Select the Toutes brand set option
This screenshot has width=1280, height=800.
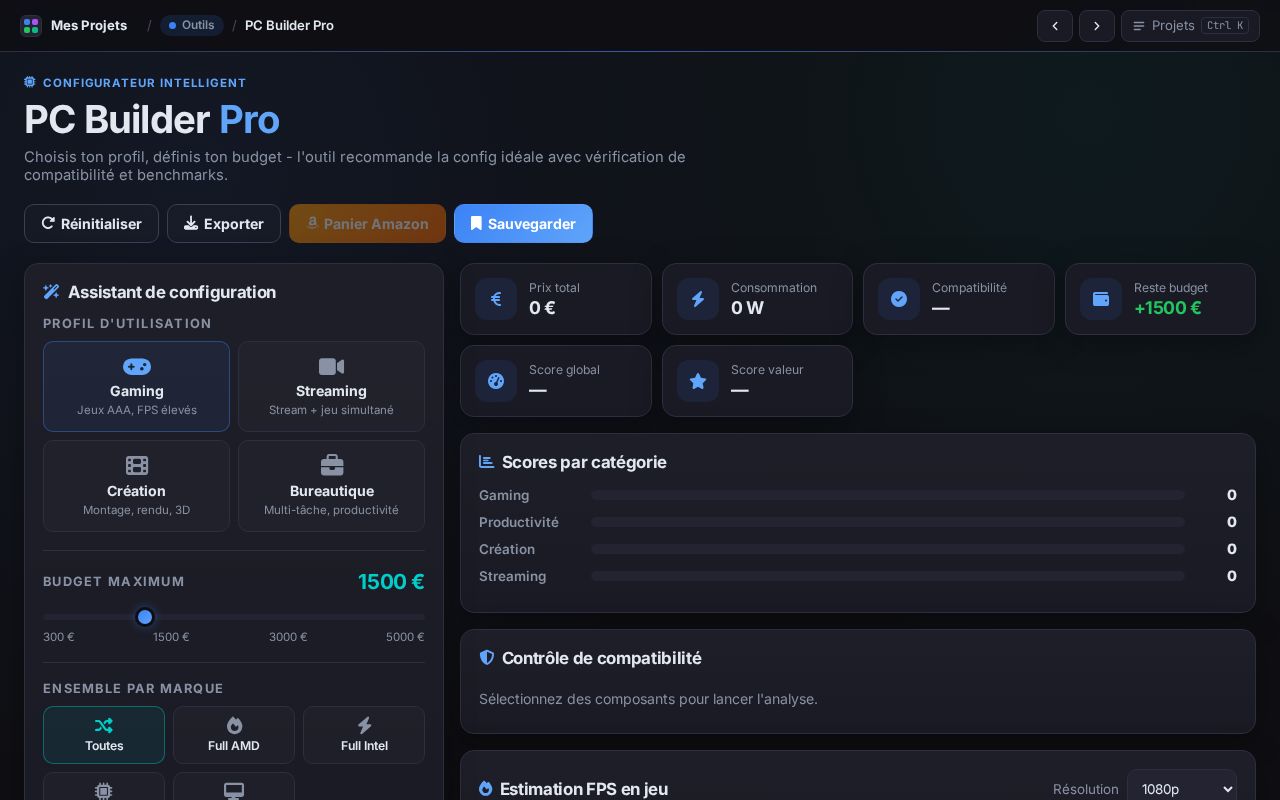coord(104,735)
